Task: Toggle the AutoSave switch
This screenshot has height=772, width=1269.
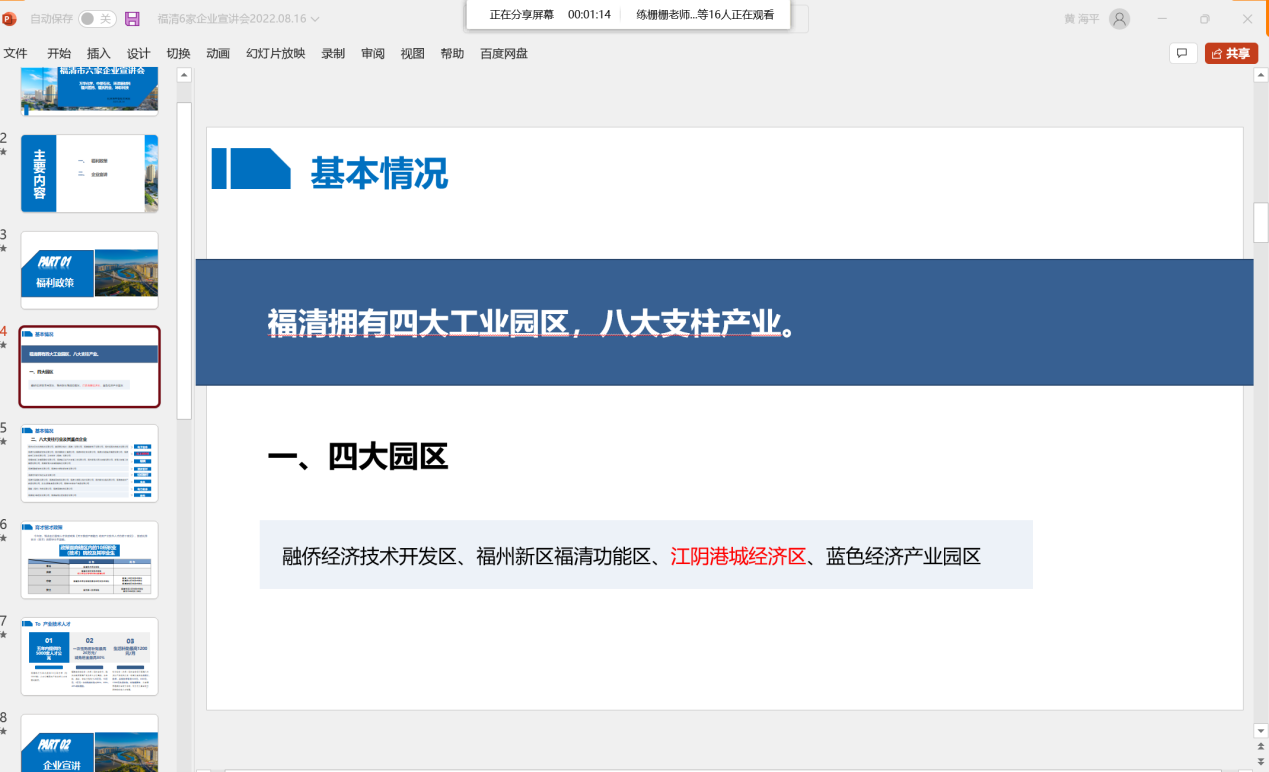Action: (97, 19)
